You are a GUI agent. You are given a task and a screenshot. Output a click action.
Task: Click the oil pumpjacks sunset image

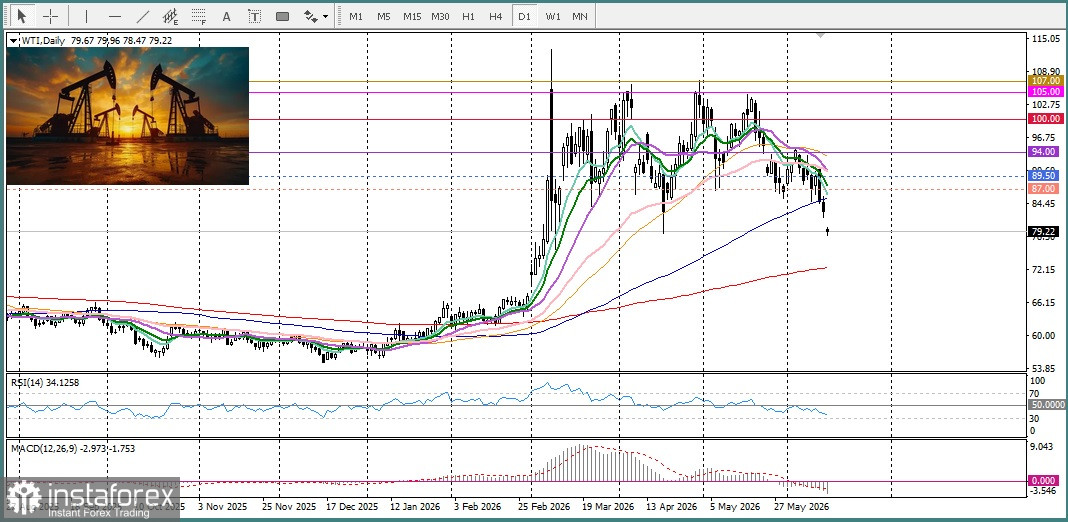click(127, 116)
